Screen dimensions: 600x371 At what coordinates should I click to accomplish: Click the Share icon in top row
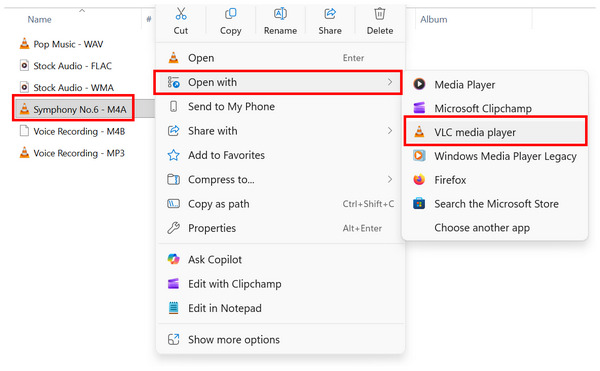330,14
